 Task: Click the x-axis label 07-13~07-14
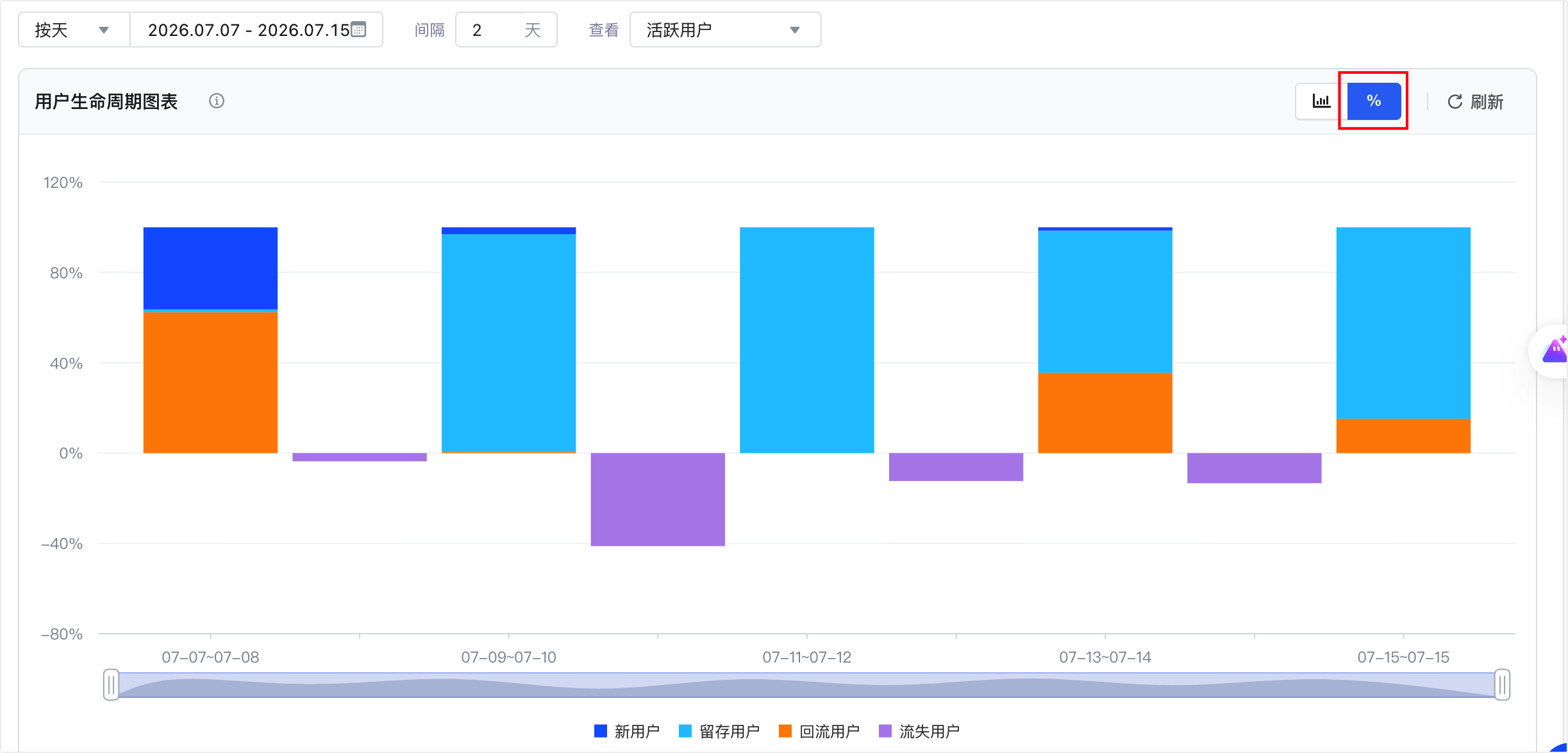click(1105, 657)
